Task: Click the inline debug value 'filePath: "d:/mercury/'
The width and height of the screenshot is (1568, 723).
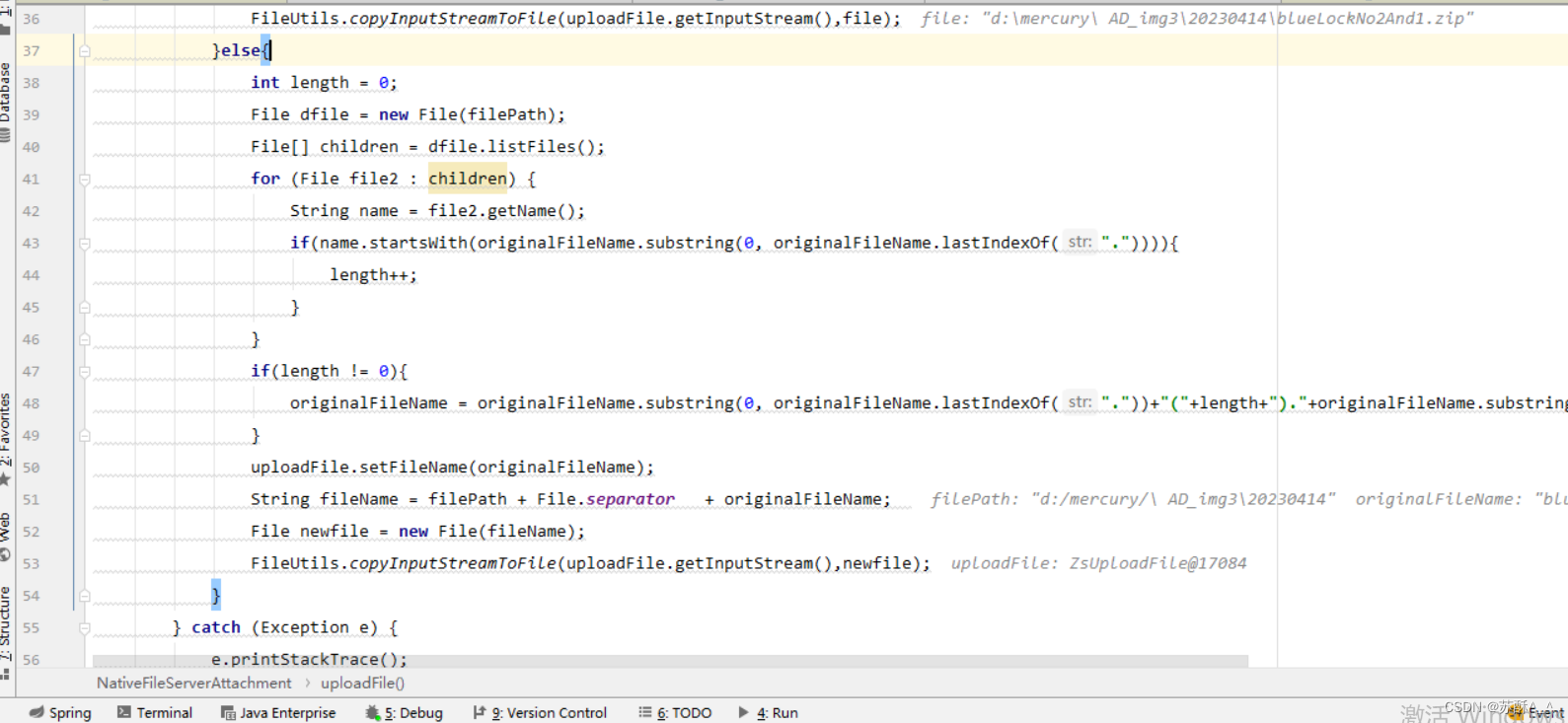Action: (1133, 499)
